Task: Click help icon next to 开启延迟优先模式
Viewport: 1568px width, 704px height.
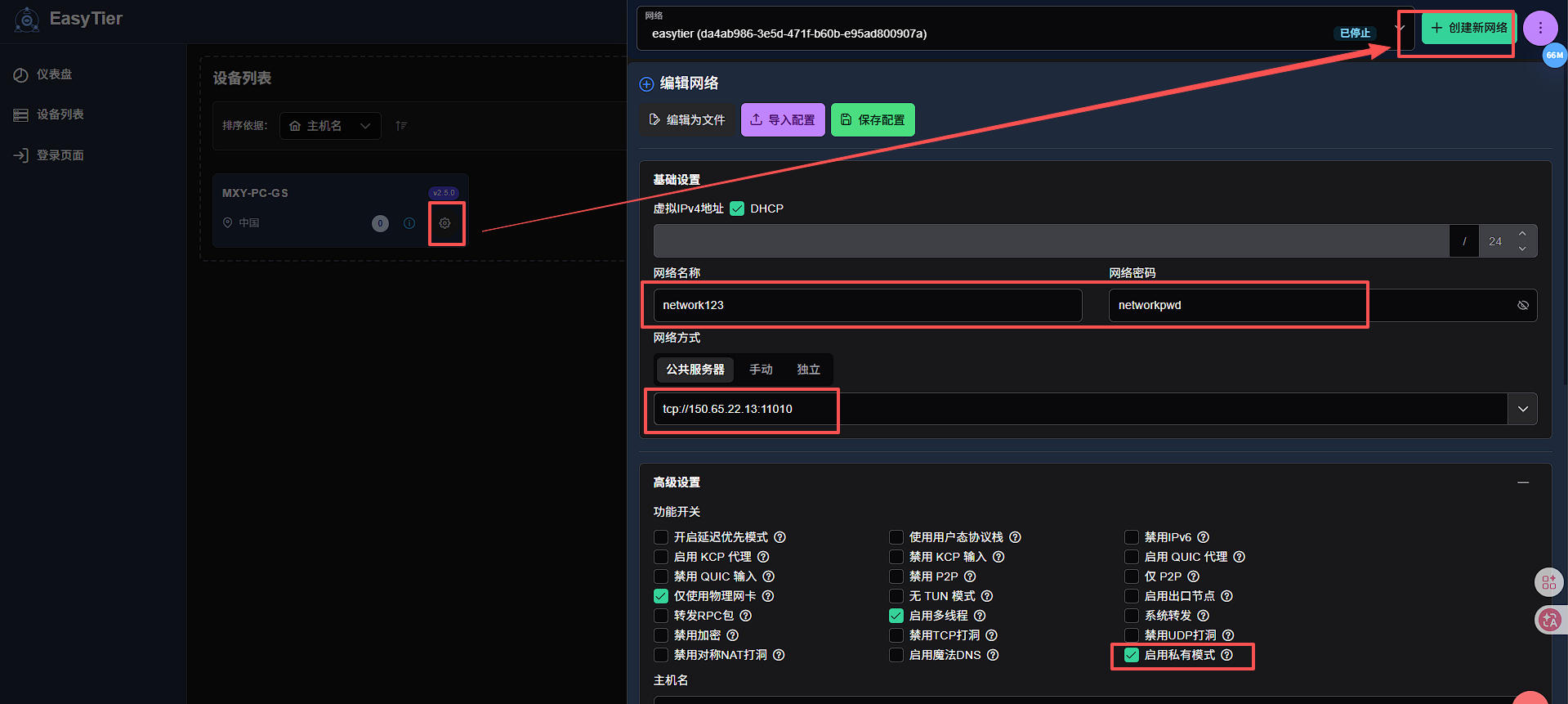Action: coord(780,537)
